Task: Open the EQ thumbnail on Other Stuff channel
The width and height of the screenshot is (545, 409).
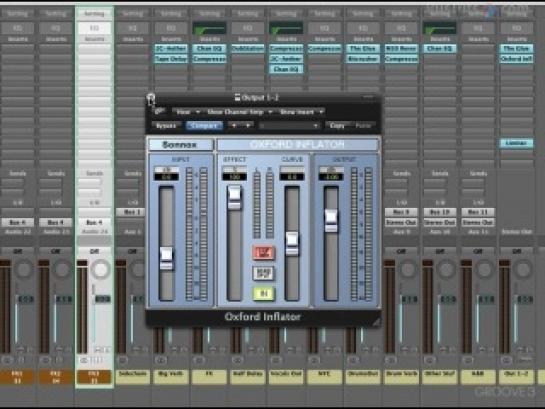Action: [439, 28]
